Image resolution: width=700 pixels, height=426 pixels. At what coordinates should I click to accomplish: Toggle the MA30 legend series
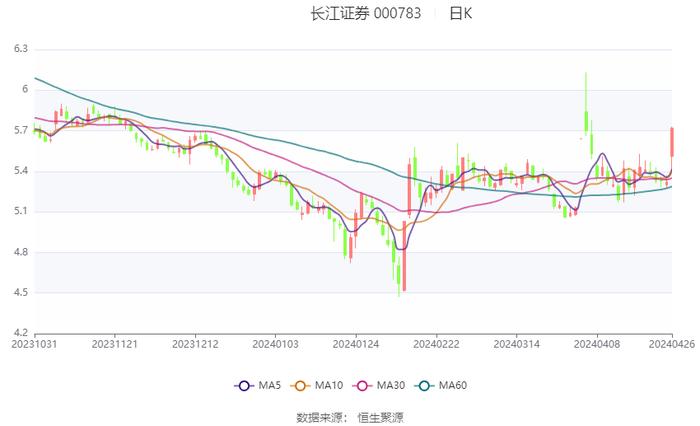pos(392,385)
